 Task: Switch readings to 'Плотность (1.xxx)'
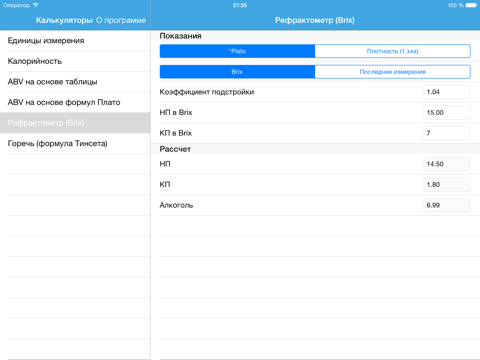[x=393, y=51]
